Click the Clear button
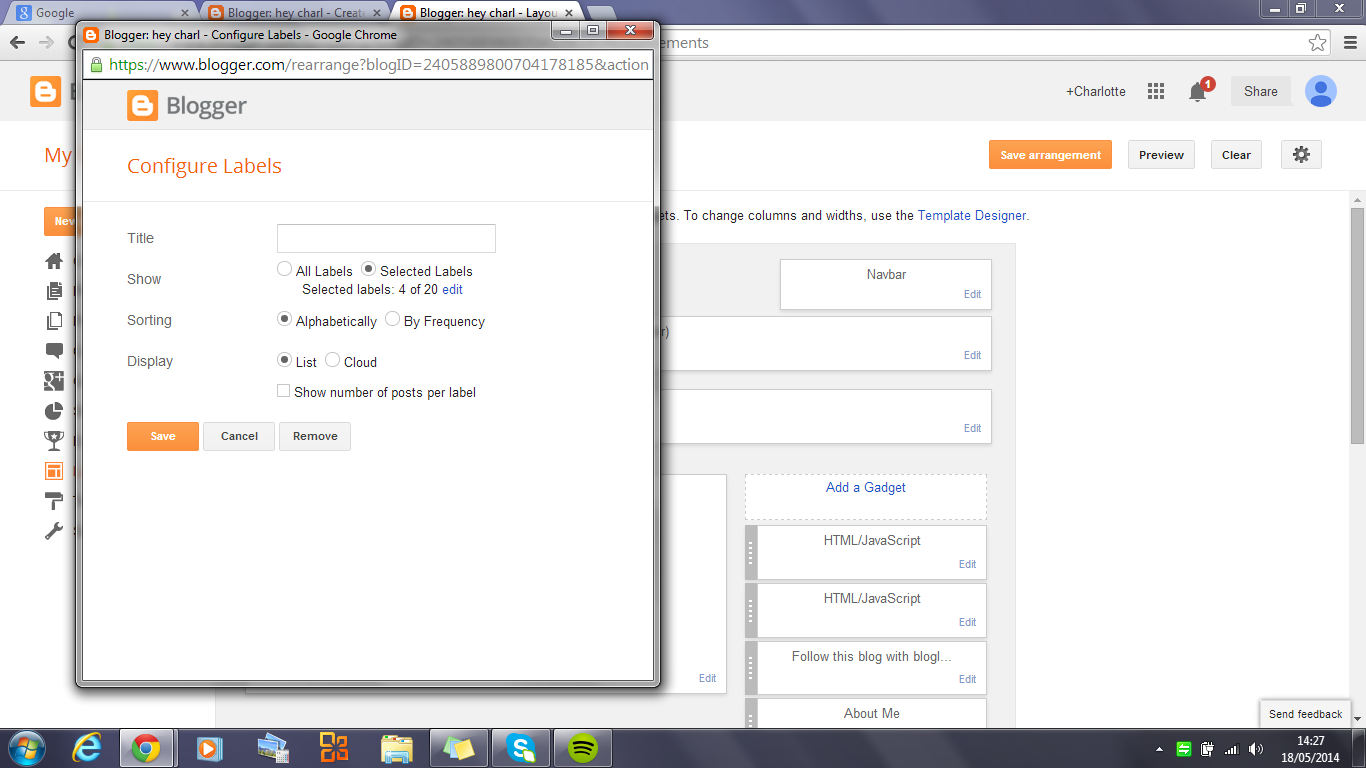This screenshot has height=768, width=1366. 1236,155
